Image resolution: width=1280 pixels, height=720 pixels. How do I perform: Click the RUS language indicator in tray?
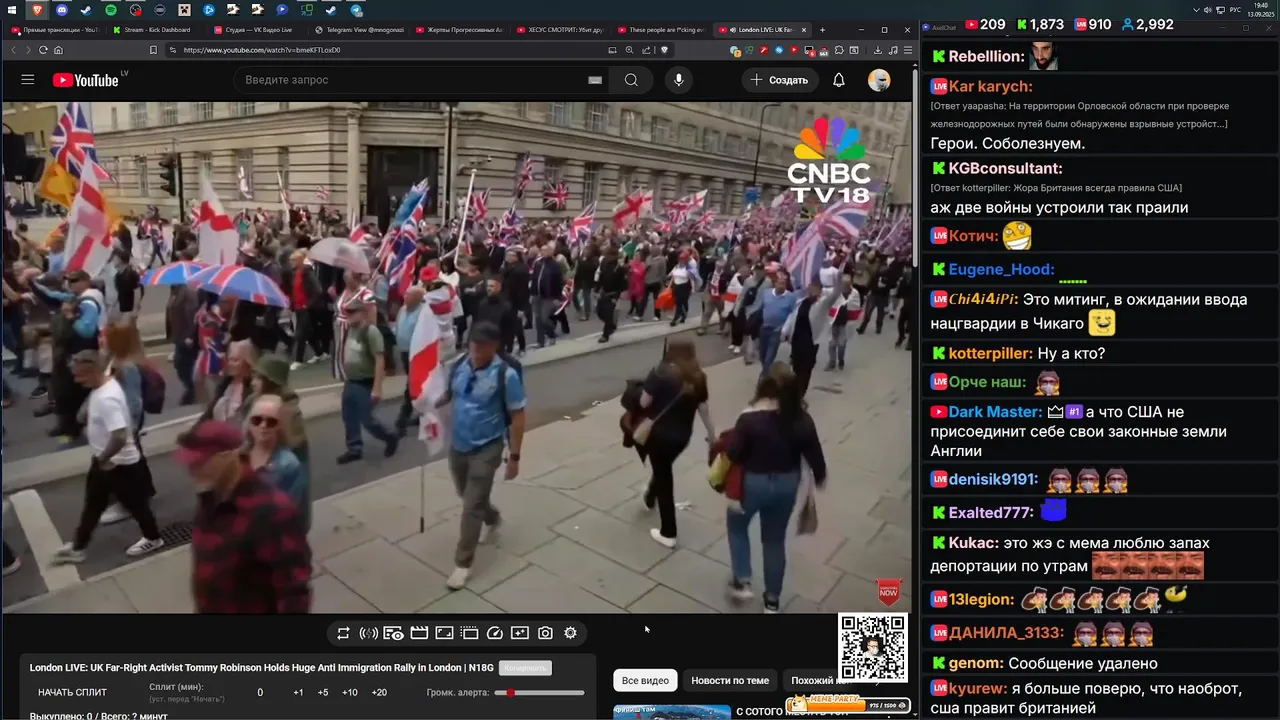tap(1234, 9)
